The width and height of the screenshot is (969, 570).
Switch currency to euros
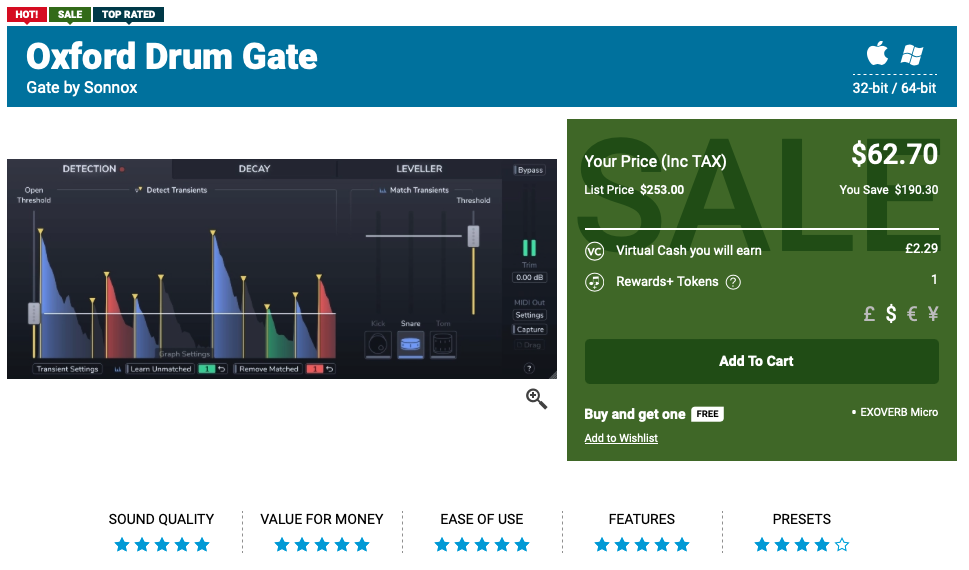(x=912, y=313)
